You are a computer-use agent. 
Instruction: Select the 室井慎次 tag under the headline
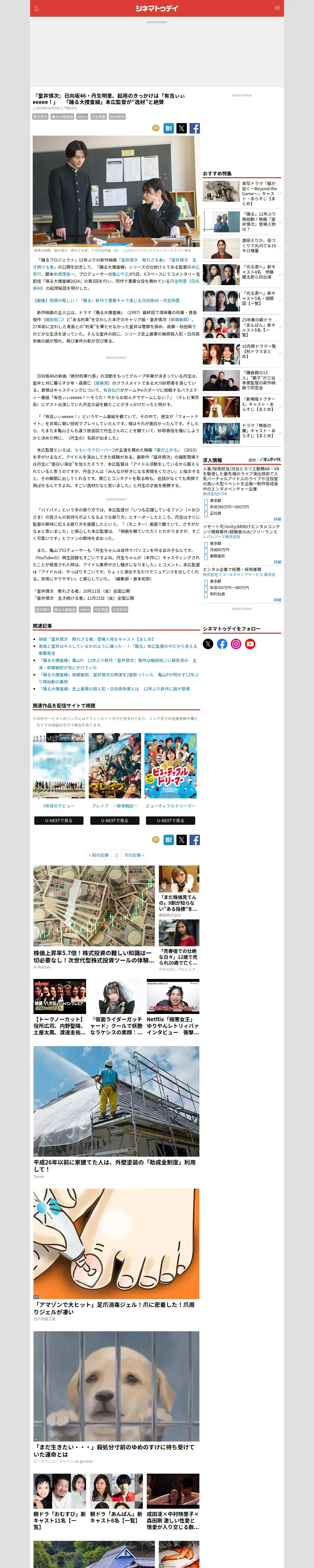pos(40,116)
